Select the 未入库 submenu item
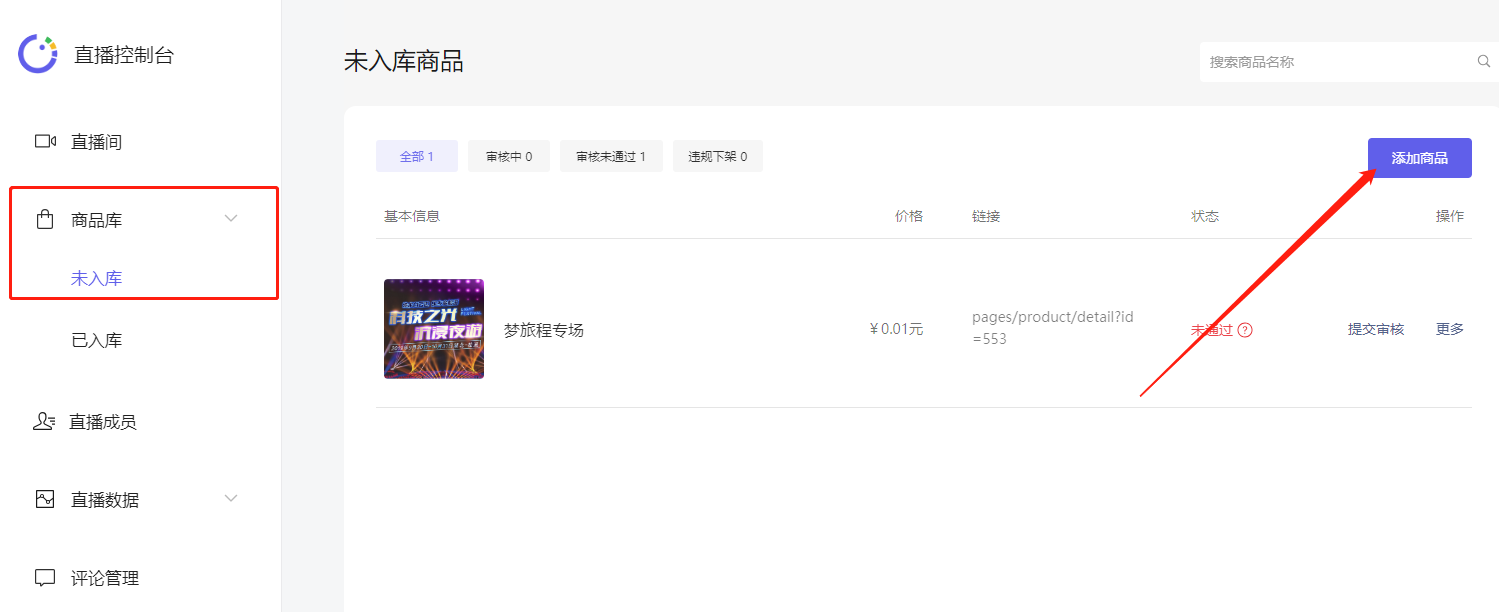 pos(96,278)
